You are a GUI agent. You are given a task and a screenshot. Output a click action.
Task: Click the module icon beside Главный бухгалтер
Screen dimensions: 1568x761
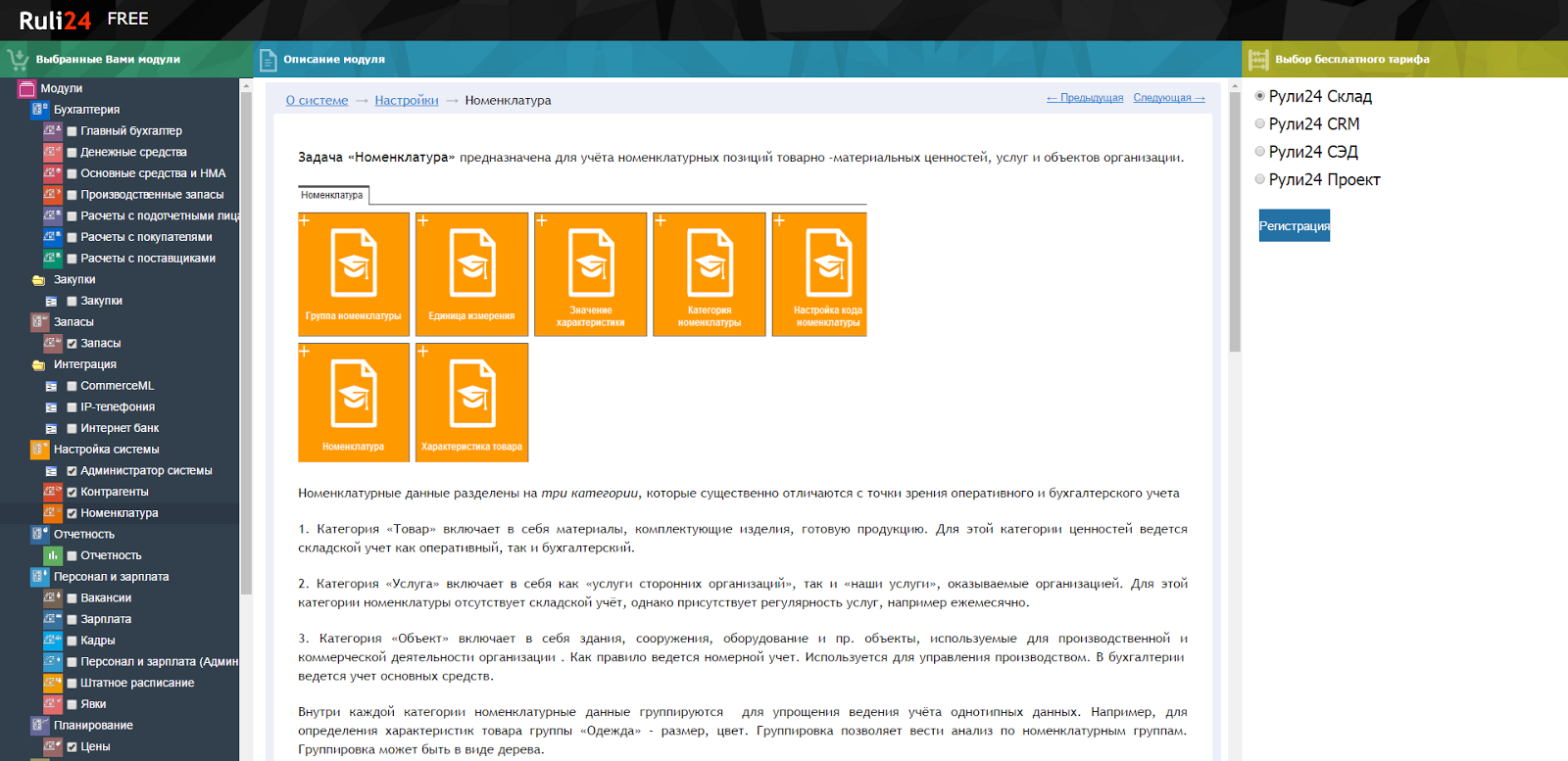click(53, 130)
